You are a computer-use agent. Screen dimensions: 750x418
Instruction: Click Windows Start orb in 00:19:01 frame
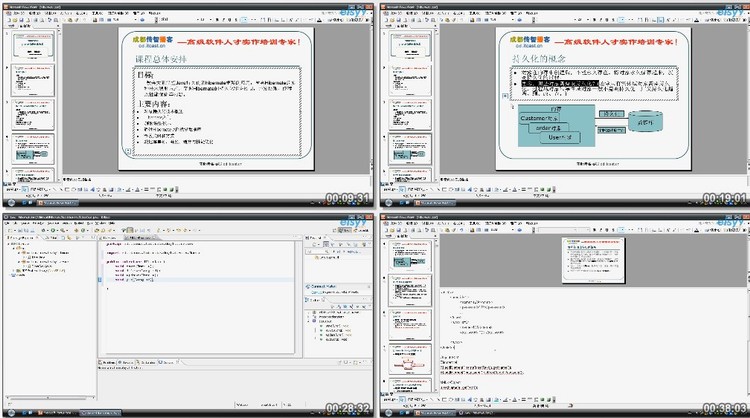(389, 203)
